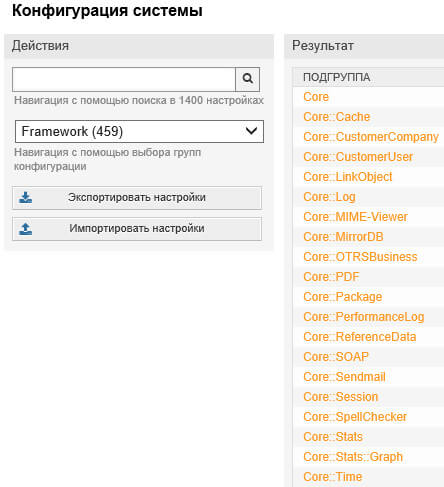
Task: Open Core::Stats::Graph subgroup
Action: pyautogui.click(x=353, y=457)
